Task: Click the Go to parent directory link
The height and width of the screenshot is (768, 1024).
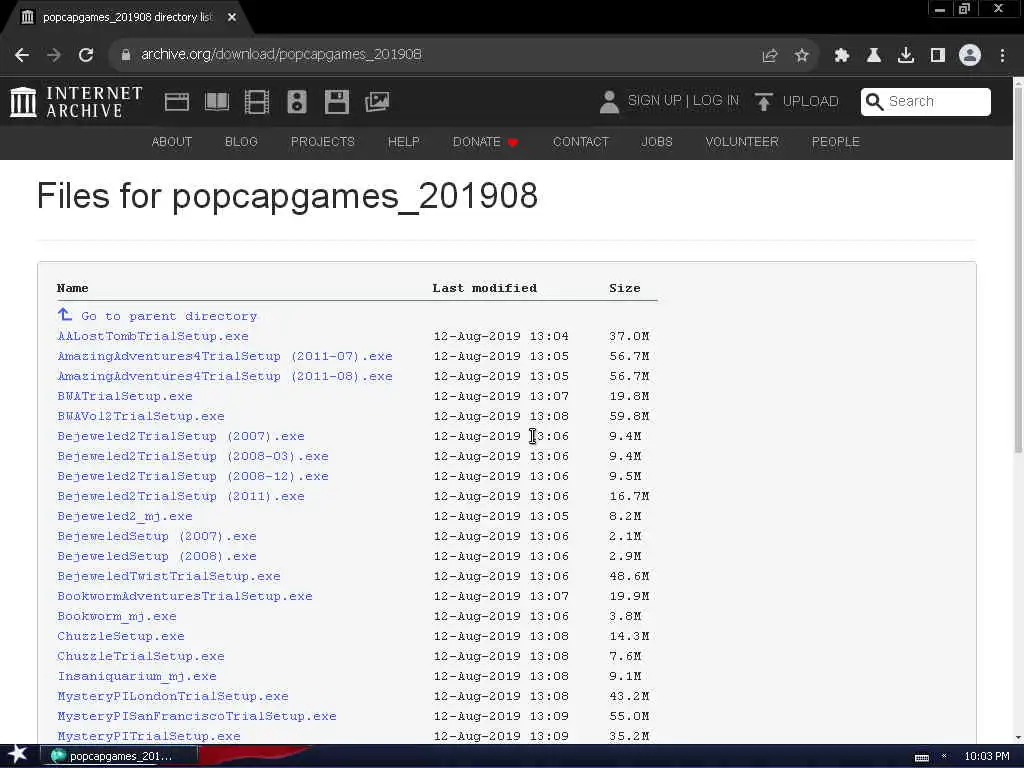Action: pos(168,316)
